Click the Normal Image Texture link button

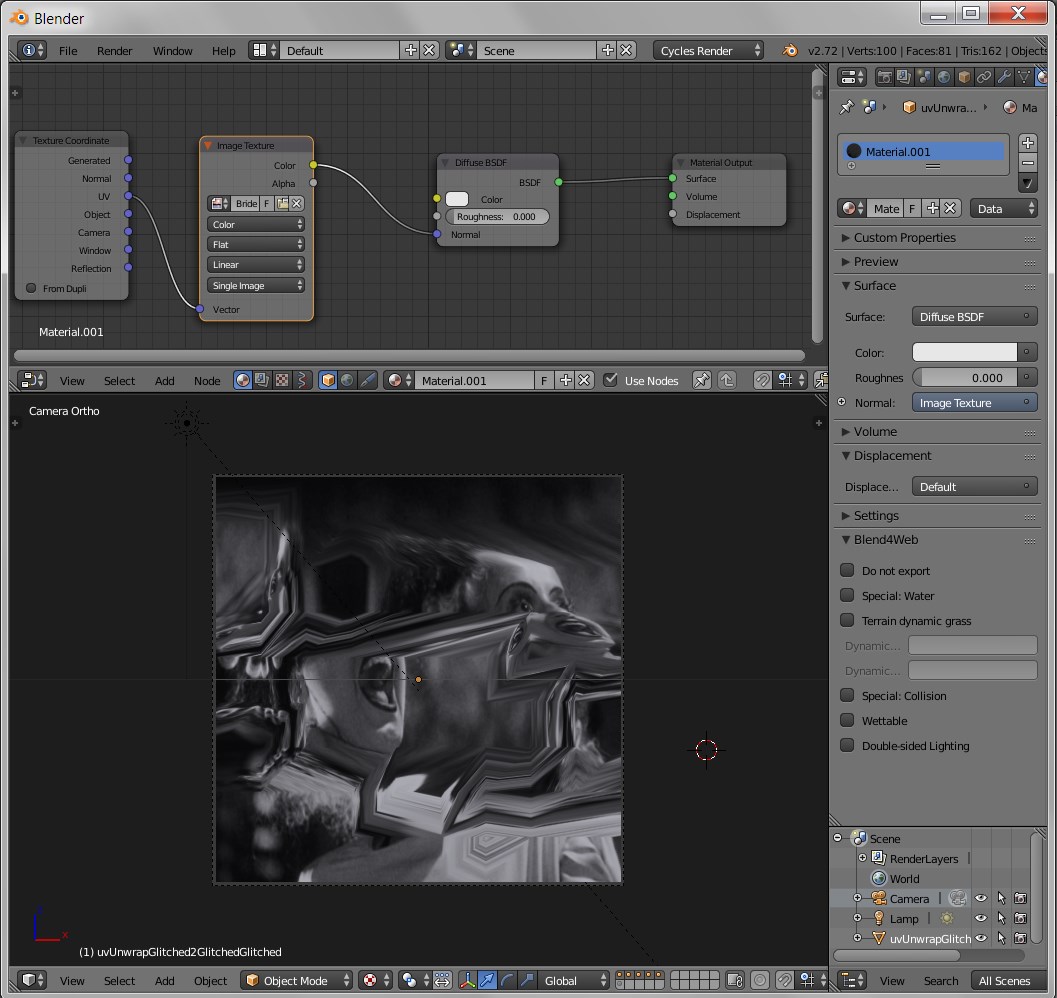coord(974,403)
